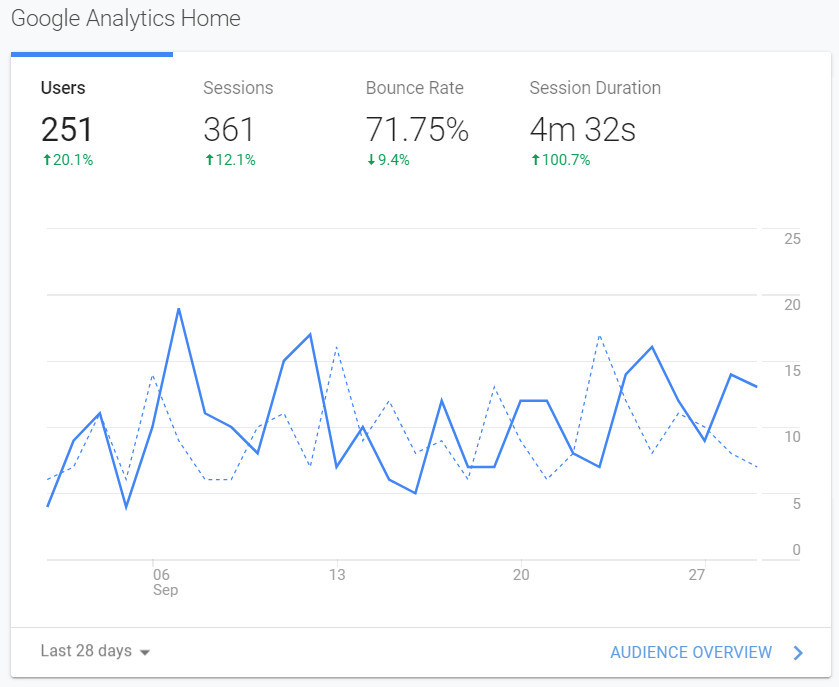
Task: Click the Session Duration up arrow 100.7% indicator
Action: click(x=561, y=159)
